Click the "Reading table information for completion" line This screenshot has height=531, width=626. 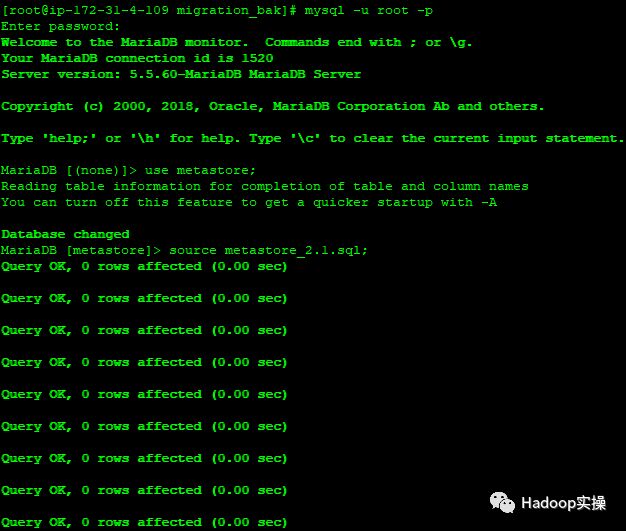click(265, 186)
